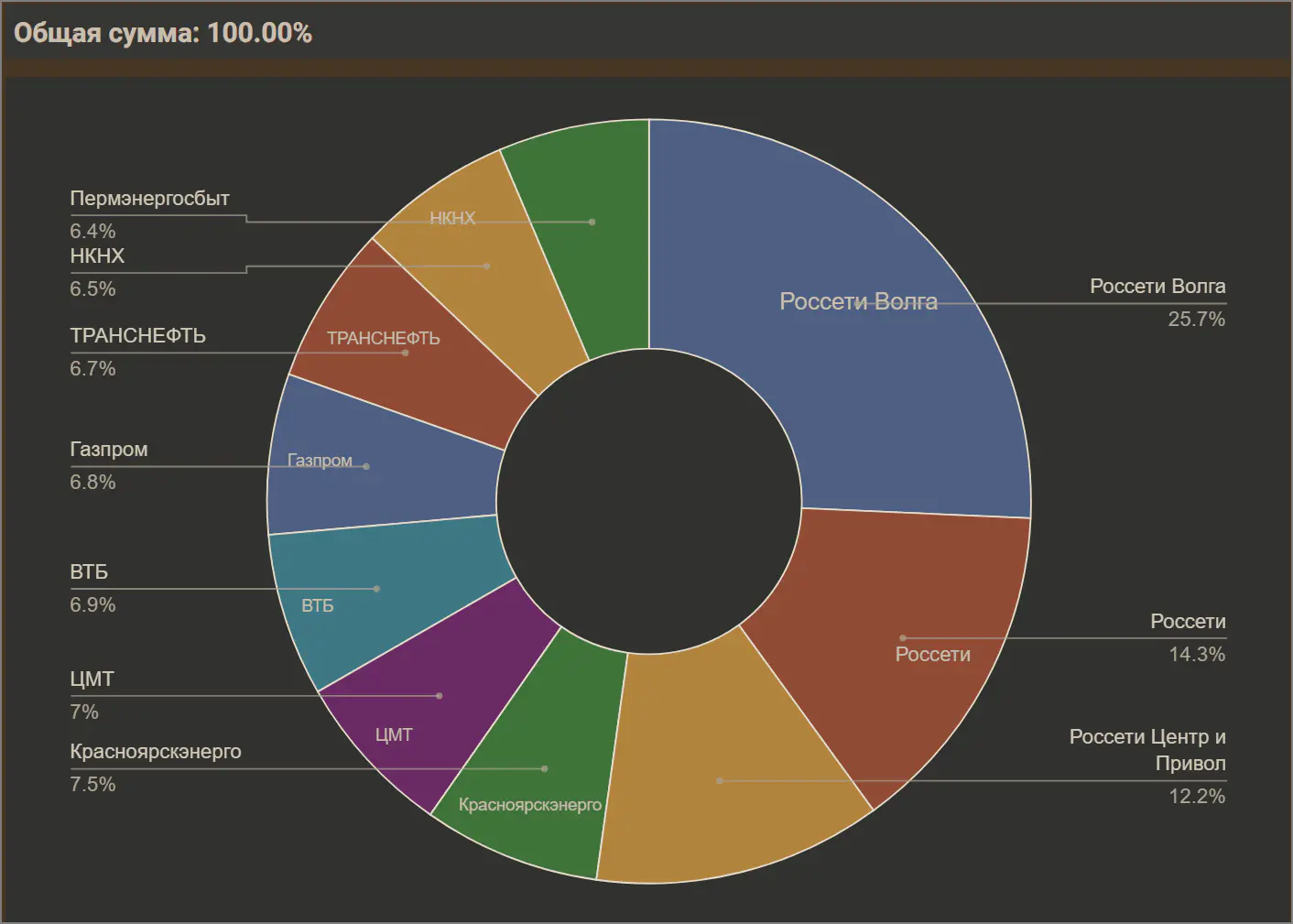Click the '12.2%' value
The image size is (1293, 924).
(x=1197, y=796)
